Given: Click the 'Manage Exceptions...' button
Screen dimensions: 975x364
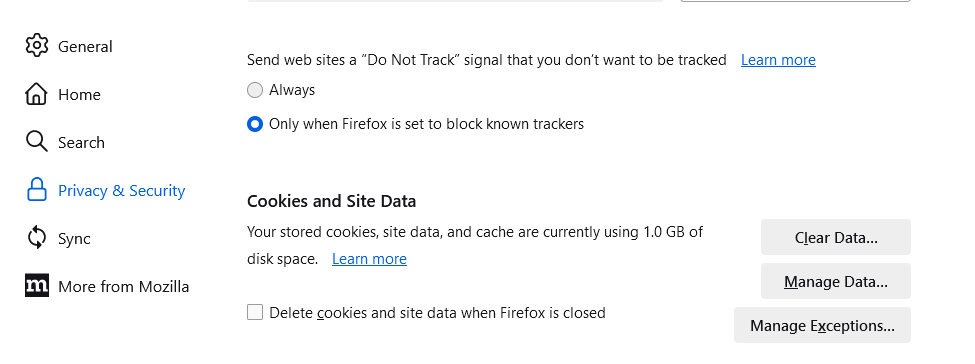Looking at the screenshot, I should 822,325.
